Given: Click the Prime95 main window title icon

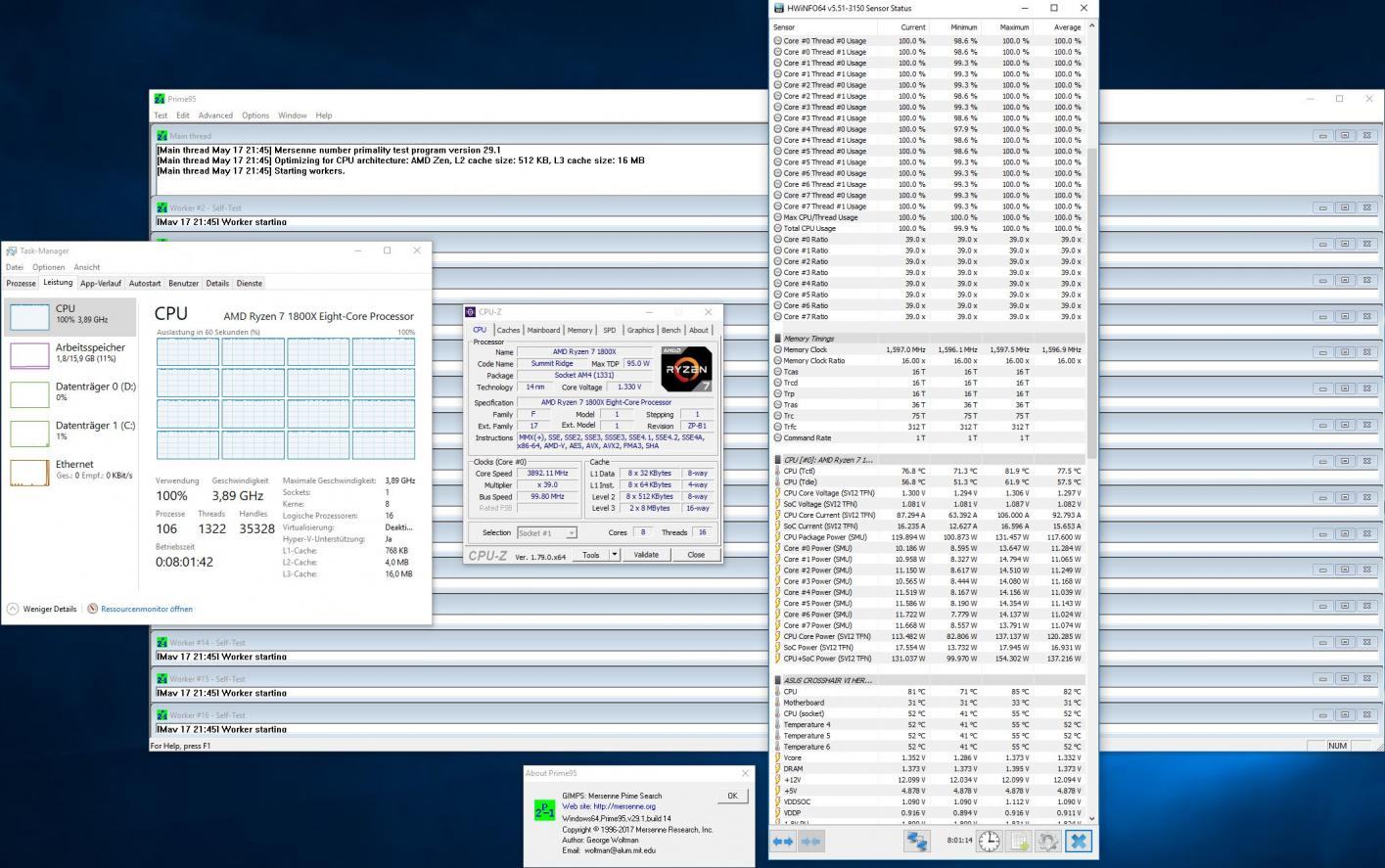Looking at the screenshot, I should 159,98.
